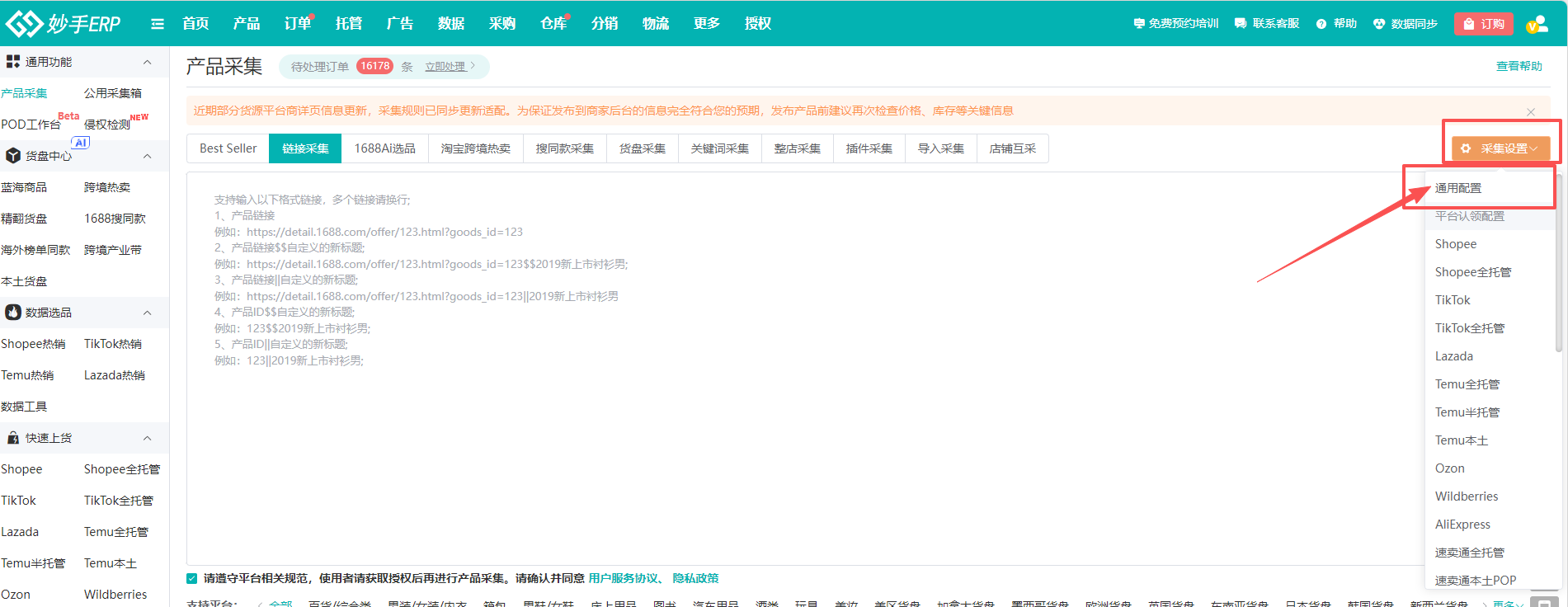
Task: Open 授权 in the top navigation
Action: click(x=758, y=24)
